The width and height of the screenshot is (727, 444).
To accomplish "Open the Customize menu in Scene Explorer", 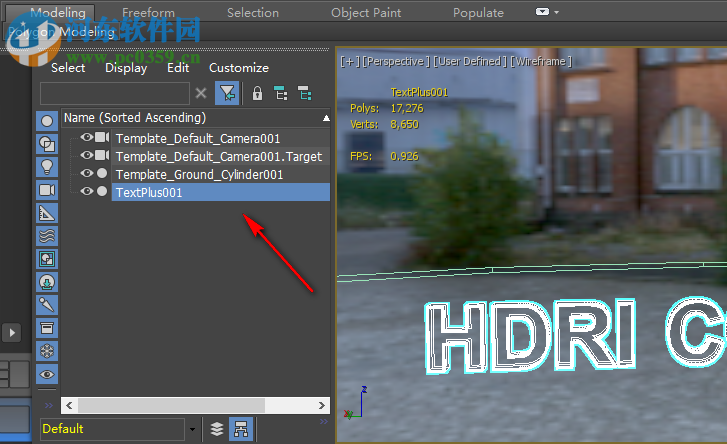I will (239, 68).
